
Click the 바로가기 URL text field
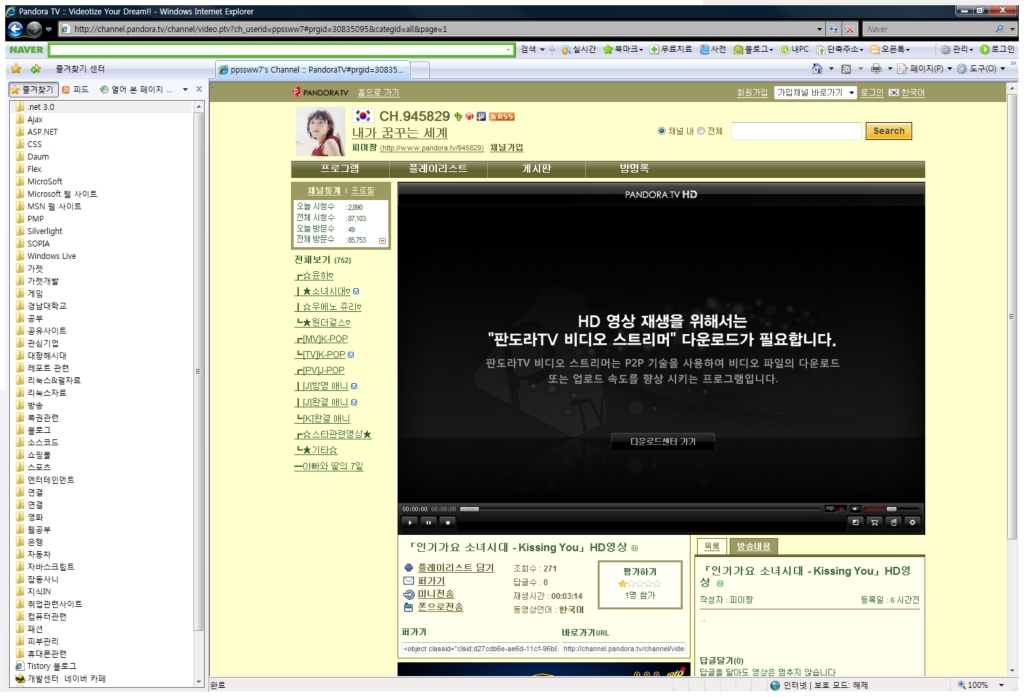[623, 649]
